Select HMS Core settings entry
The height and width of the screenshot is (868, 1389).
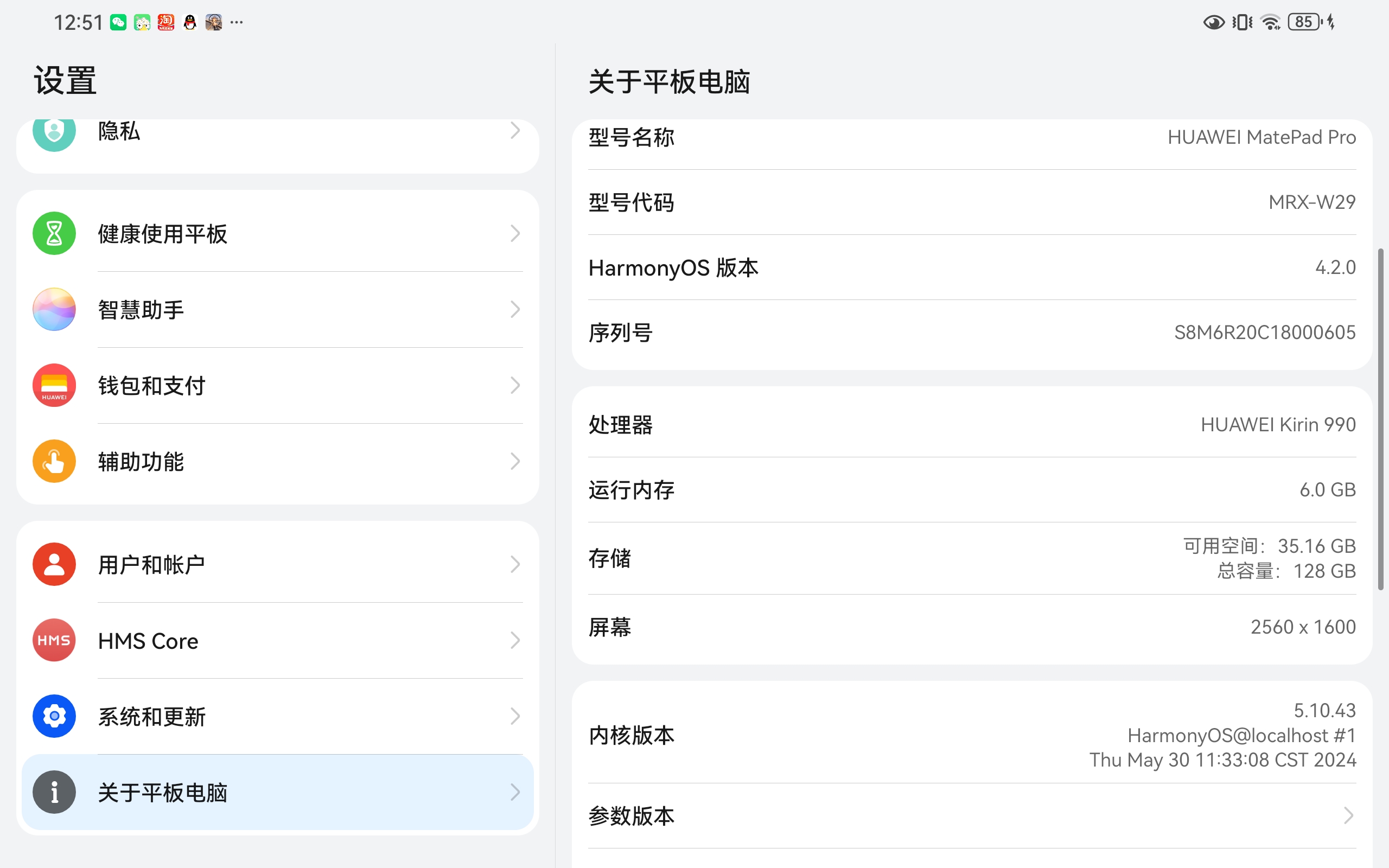[278, 640]
